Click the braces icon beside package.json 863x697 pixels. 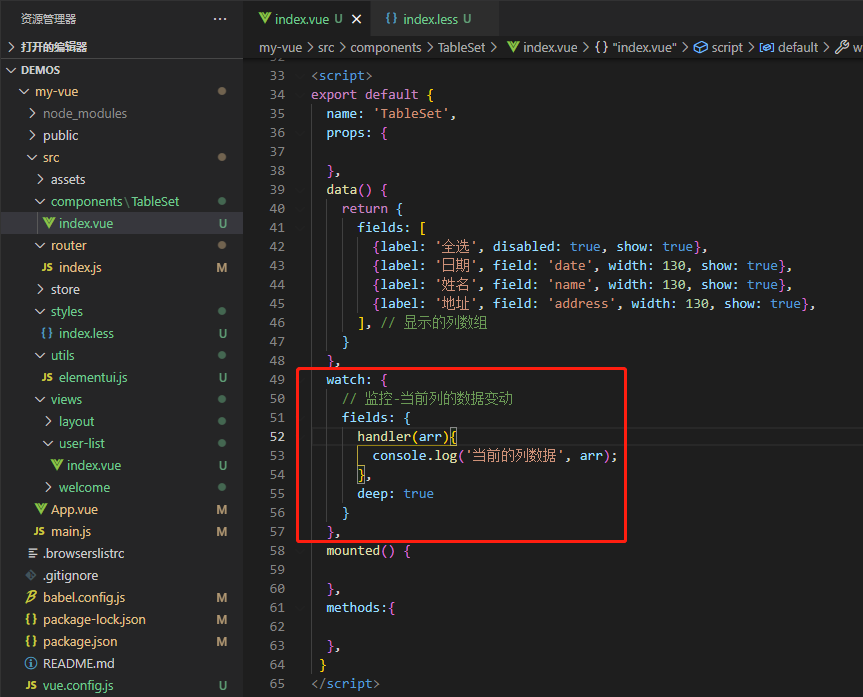click(31, 641)
